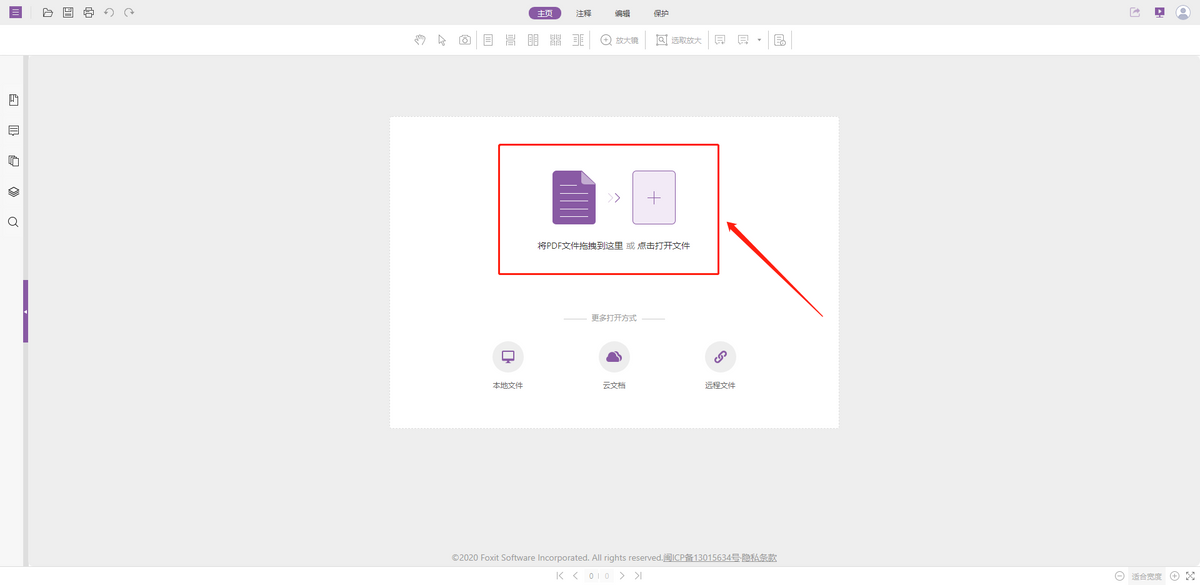Switch to the 主页 tab
Screen dimensions: 1200x585
tap(545, 13)
